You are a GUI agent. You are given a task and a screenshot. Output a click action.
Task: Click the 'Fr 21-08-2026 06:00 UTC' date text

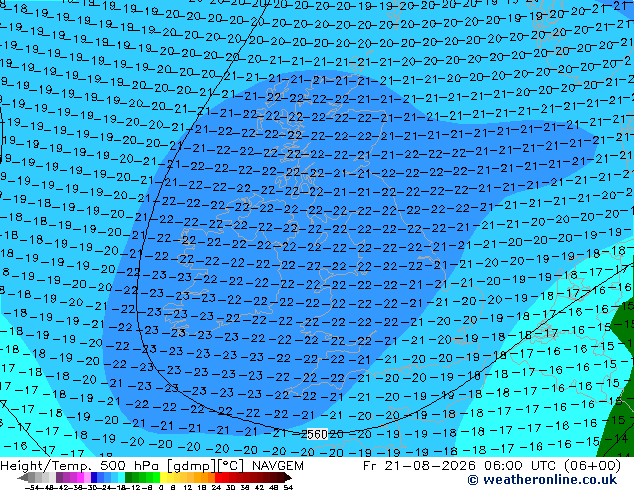point(461,466)
